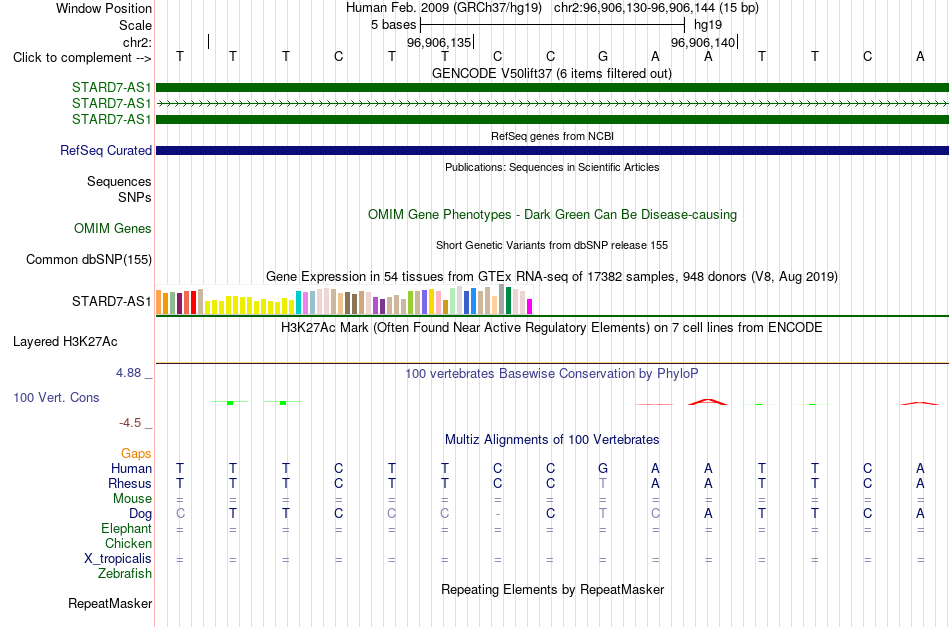The image size is (950, 627).
Task: Click the RepeatMasker track label
Action: click(110, 603)
